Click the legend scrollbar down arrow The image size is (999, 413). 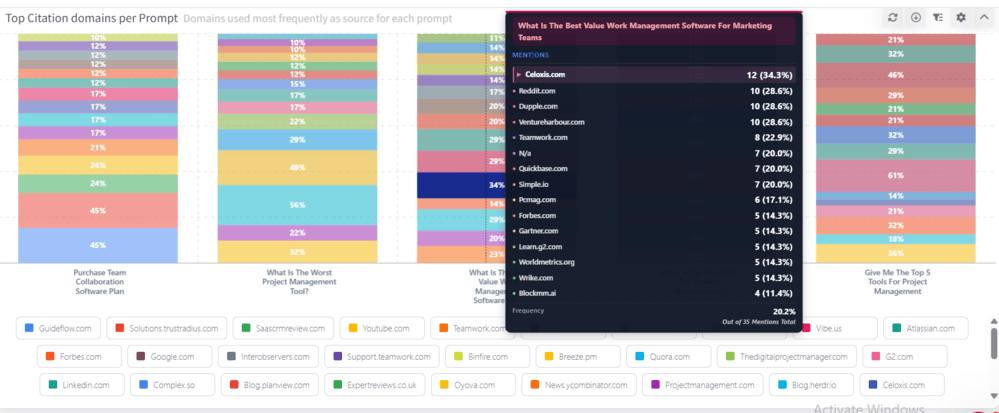point(993,396)
